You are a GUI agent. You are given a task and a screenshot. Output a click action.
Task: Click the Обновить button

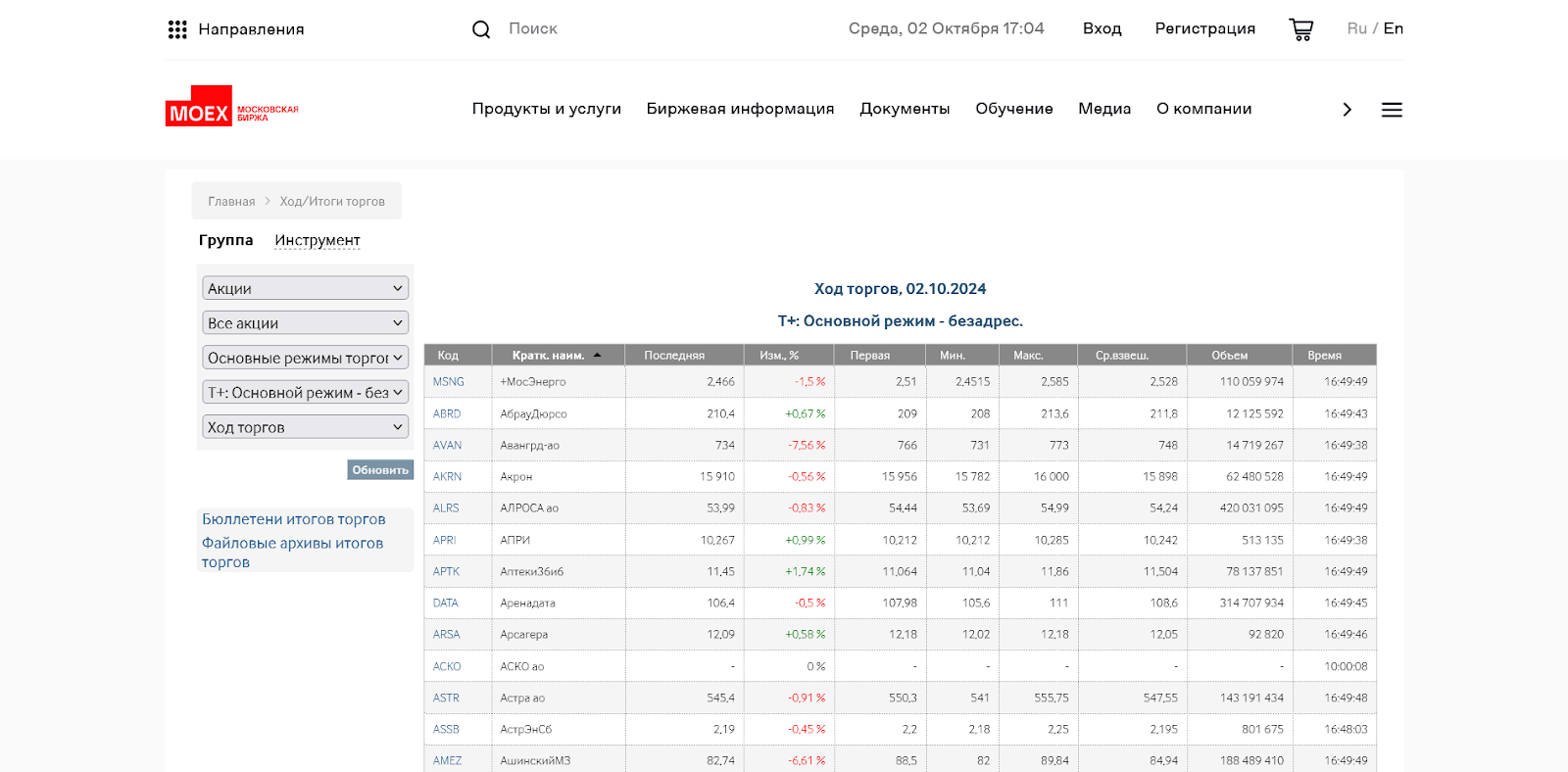(x=380, y=470)
